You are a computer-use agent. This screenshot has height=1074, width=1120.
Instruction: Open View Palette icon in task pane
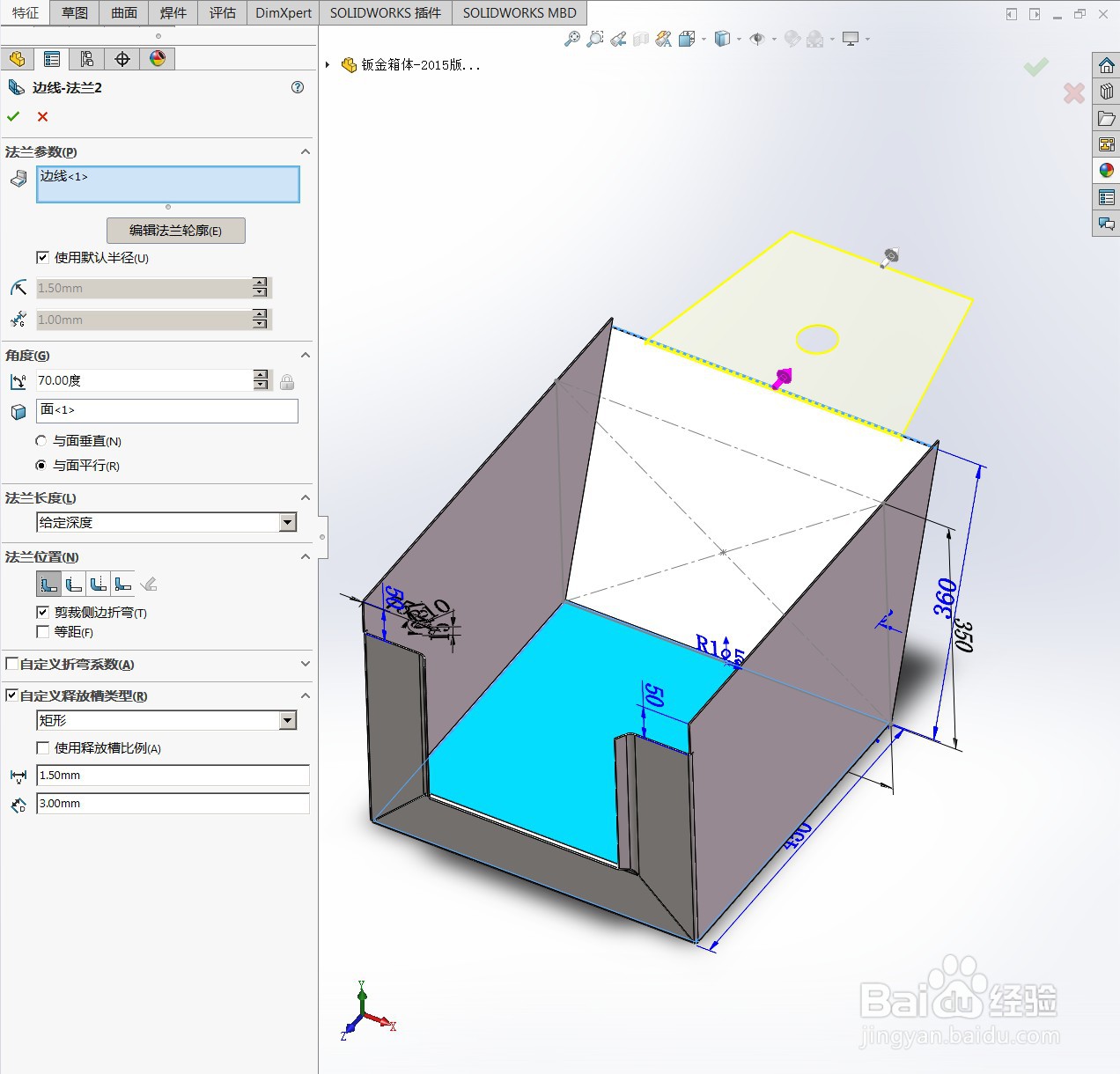click(x=1107, y=144)
